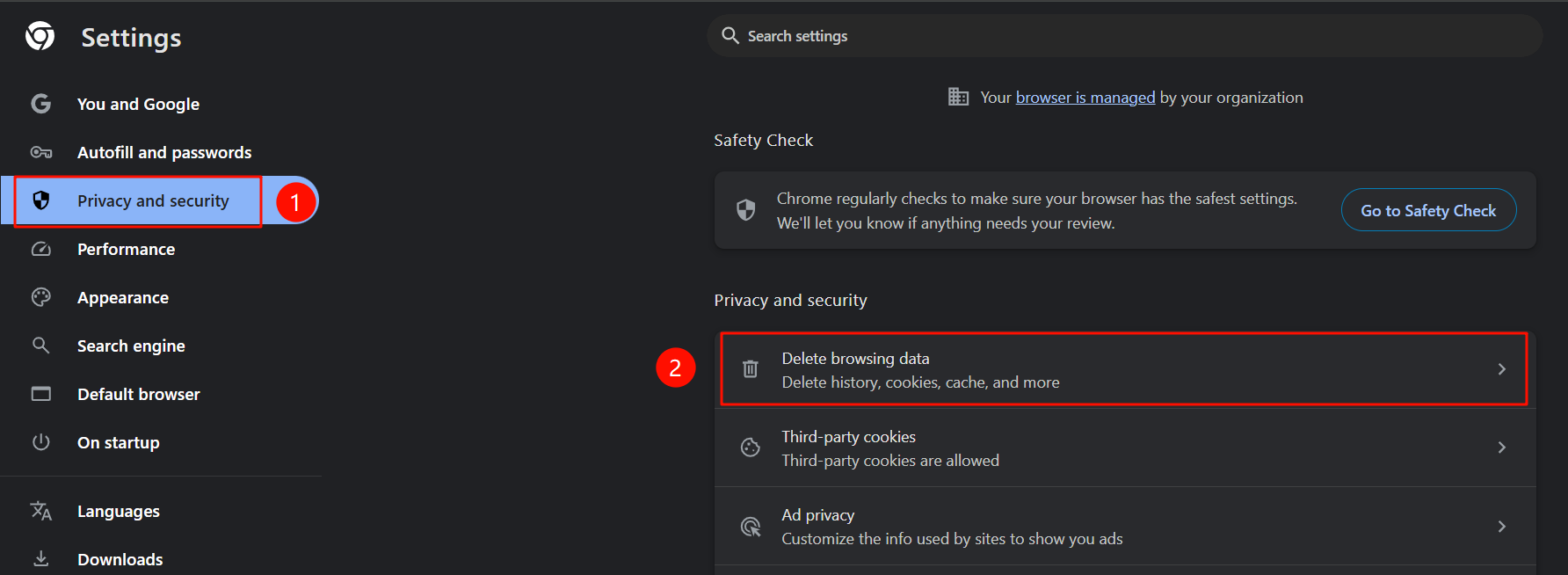Click the cookie icon next to Third-party cookies
The height and width of the screenshot is (575, 1568).
click(x=750, y=448)
